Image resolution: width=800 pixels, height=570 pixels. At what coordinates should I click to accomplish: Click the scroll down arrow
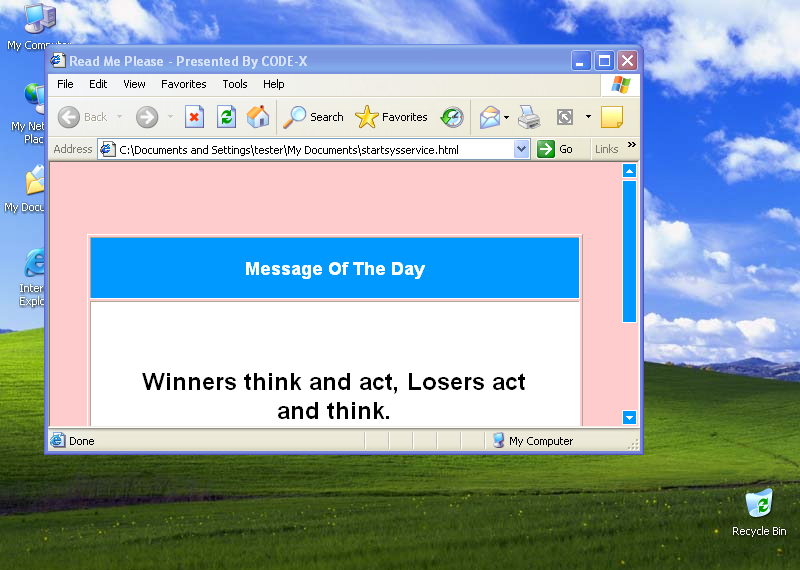click(x=630, y=418)
